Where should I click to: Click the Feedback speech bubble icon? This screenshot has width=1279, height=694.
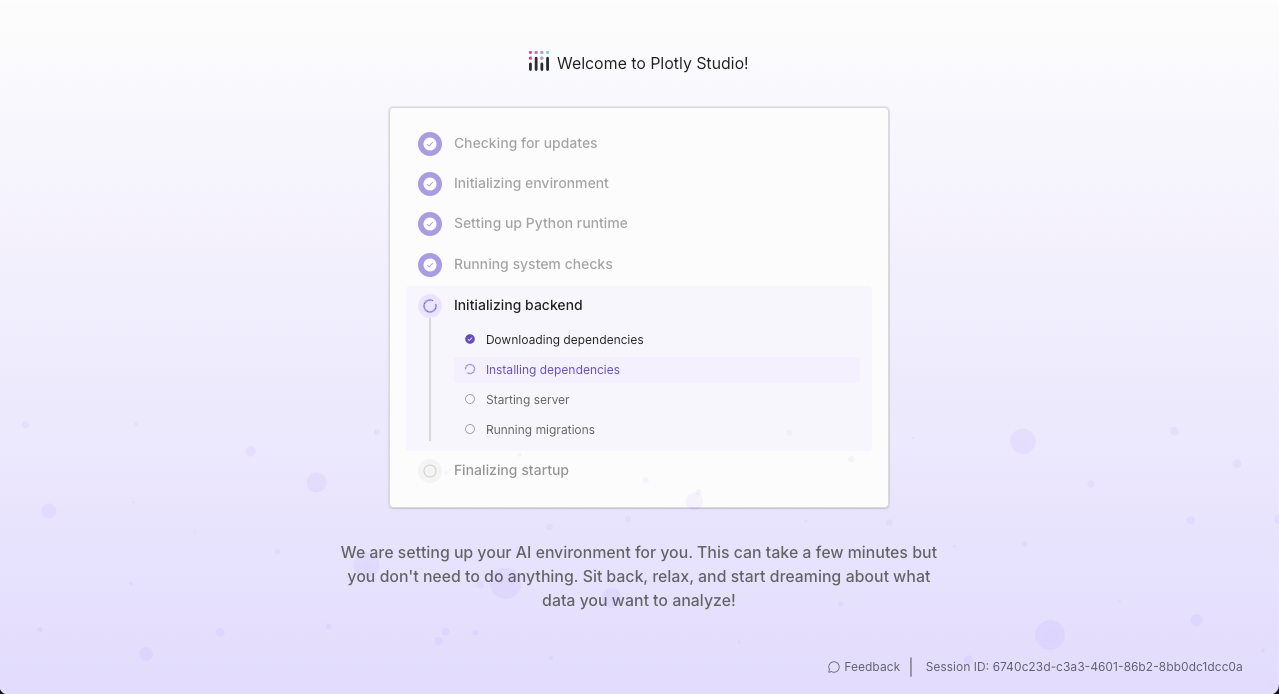tap(834, 667)
